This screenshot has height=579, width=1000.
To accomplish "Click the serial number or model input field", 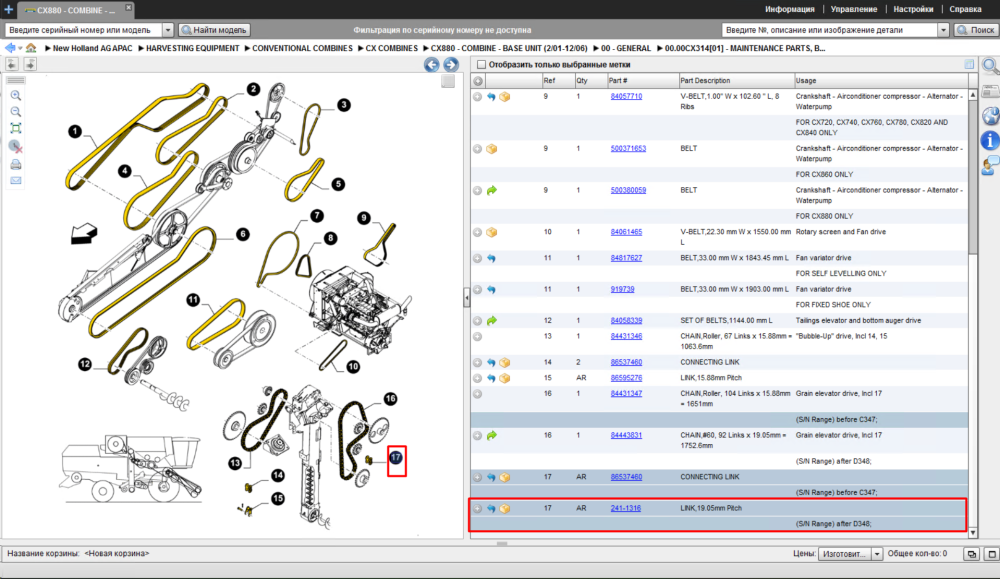I will pyautogui.click(x=84, y=30).
